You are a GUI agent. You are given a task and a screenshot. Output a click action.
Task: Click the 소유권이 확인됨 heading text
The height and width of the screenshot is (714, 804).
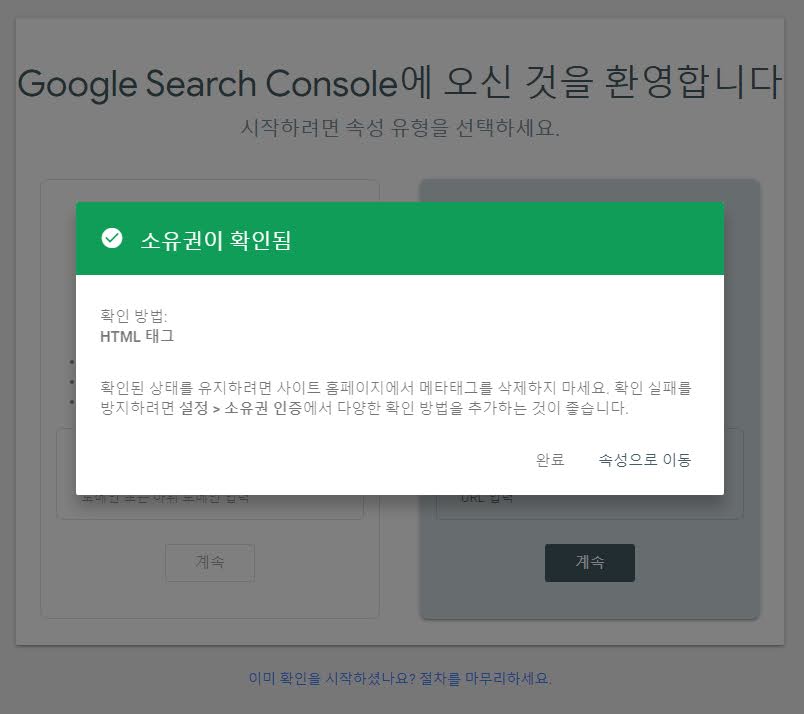pos(216,240)
